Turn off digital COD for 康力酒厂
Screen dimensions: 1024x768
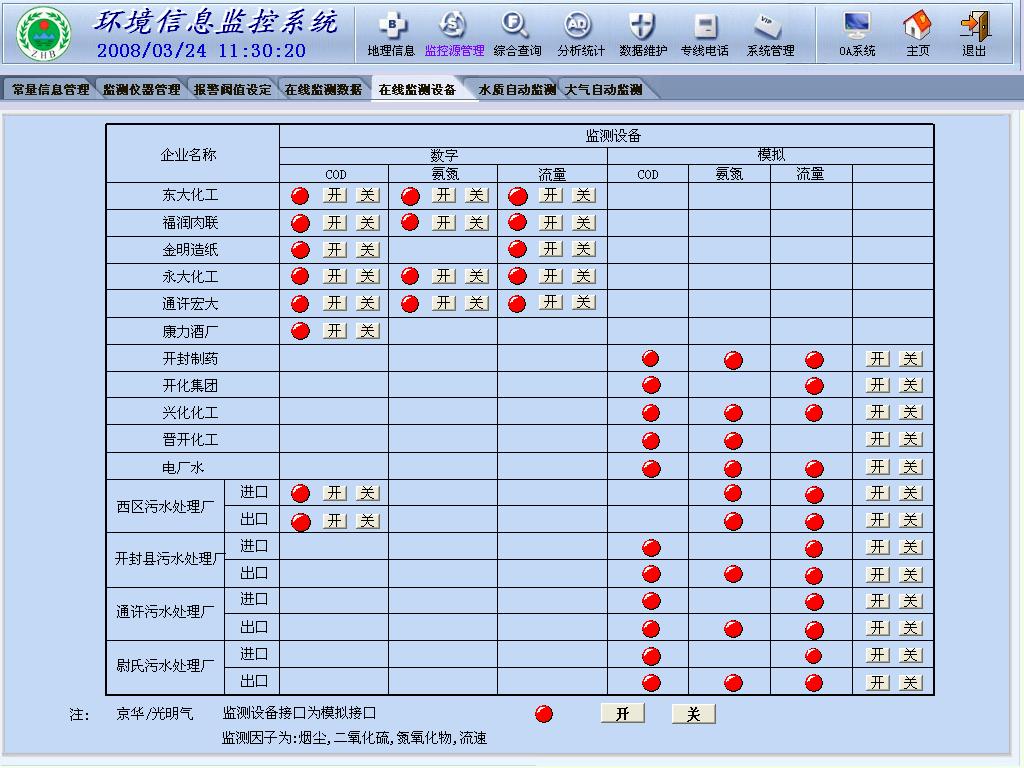(368, 331)
